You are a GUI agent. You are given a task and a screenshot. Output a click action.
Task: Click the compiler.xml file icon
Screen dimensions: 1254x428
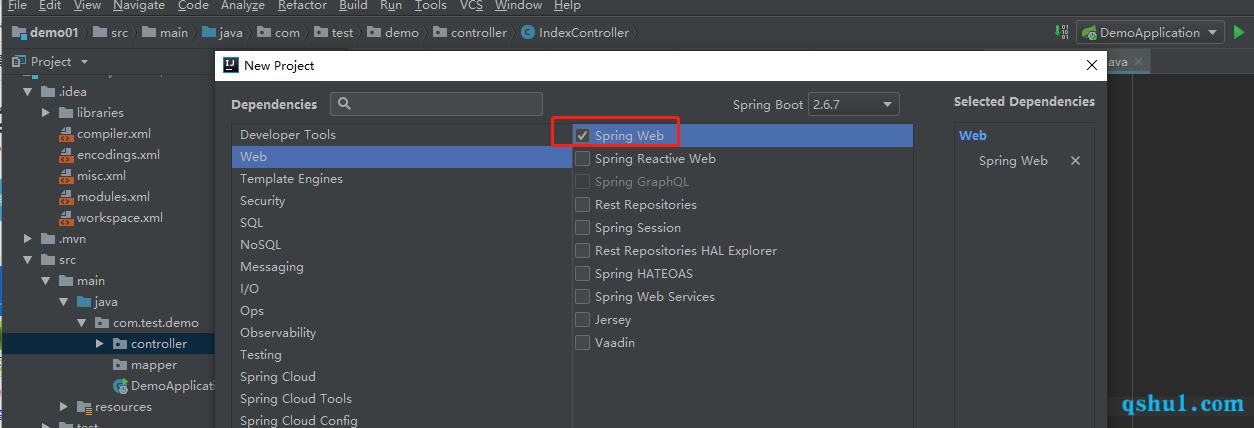coord(66,134)
